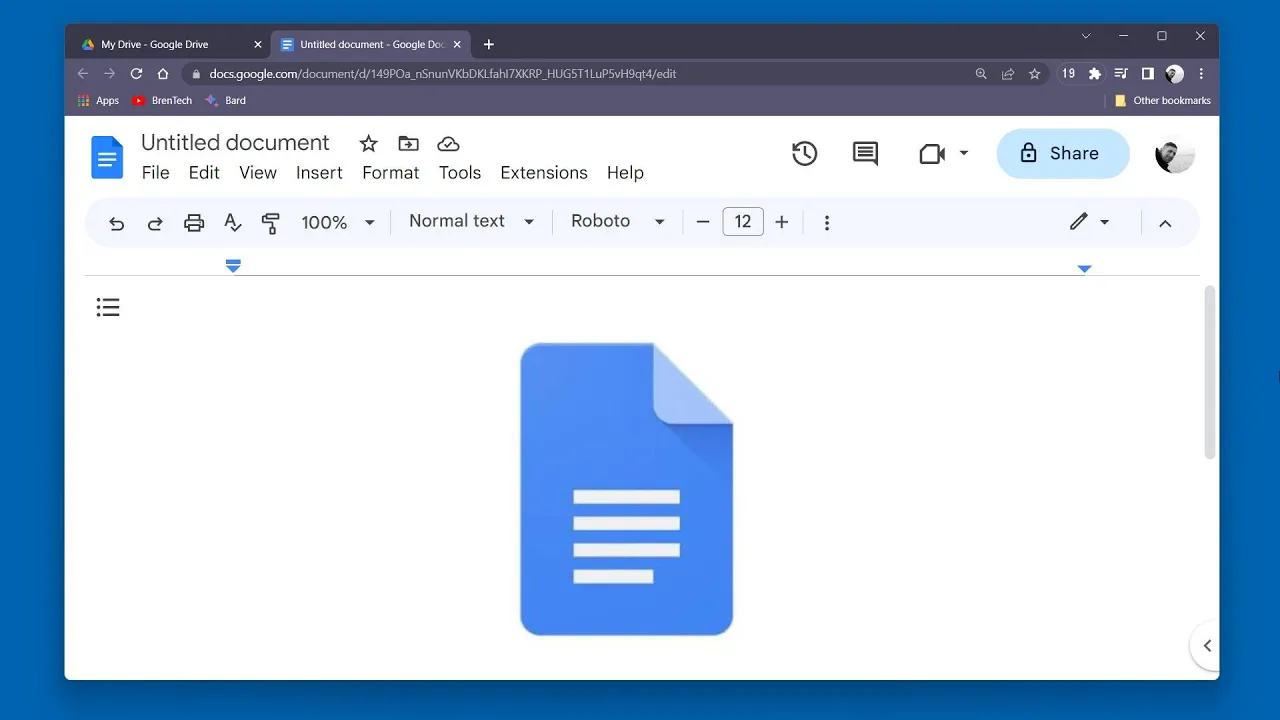1280x720 pixels.
Task: Print the document
Action: point(194,223)
